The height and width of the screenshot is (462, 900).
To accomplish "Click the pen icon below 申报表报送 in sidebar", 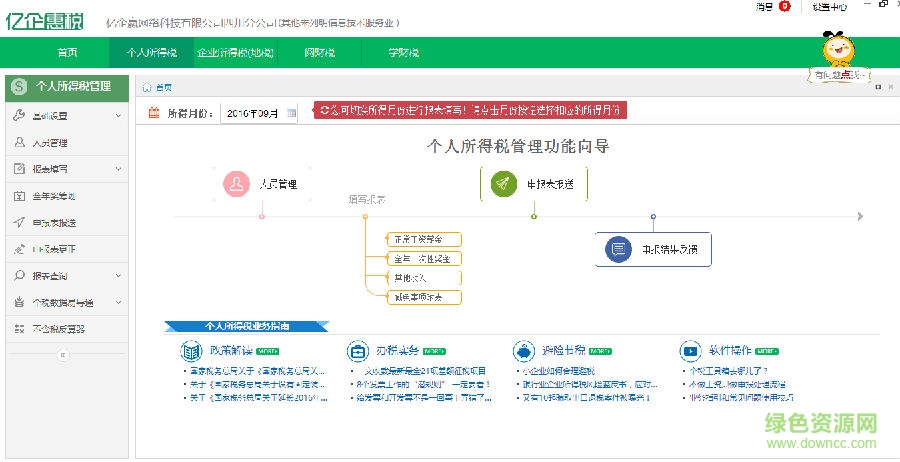I will (x=20, y=249).
